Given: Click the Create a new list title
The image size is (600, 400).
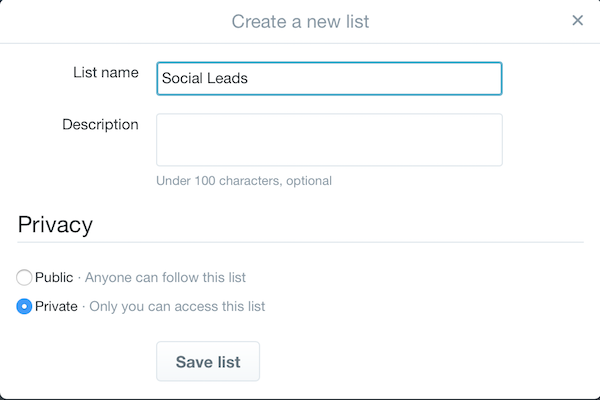Looking at the screenshot, I should coord(300,21).
